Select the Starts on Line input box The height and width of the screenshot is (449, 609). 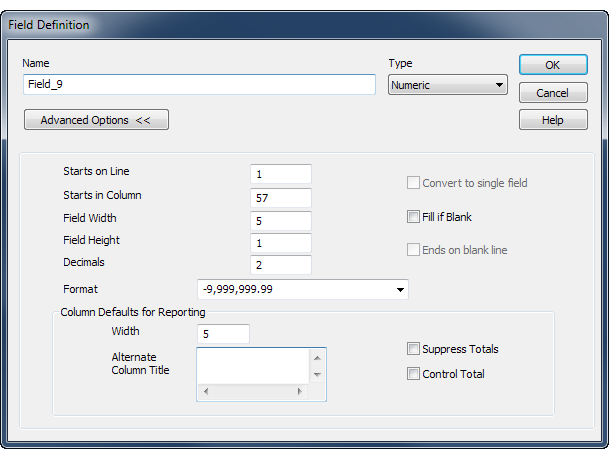click(280, 174)
